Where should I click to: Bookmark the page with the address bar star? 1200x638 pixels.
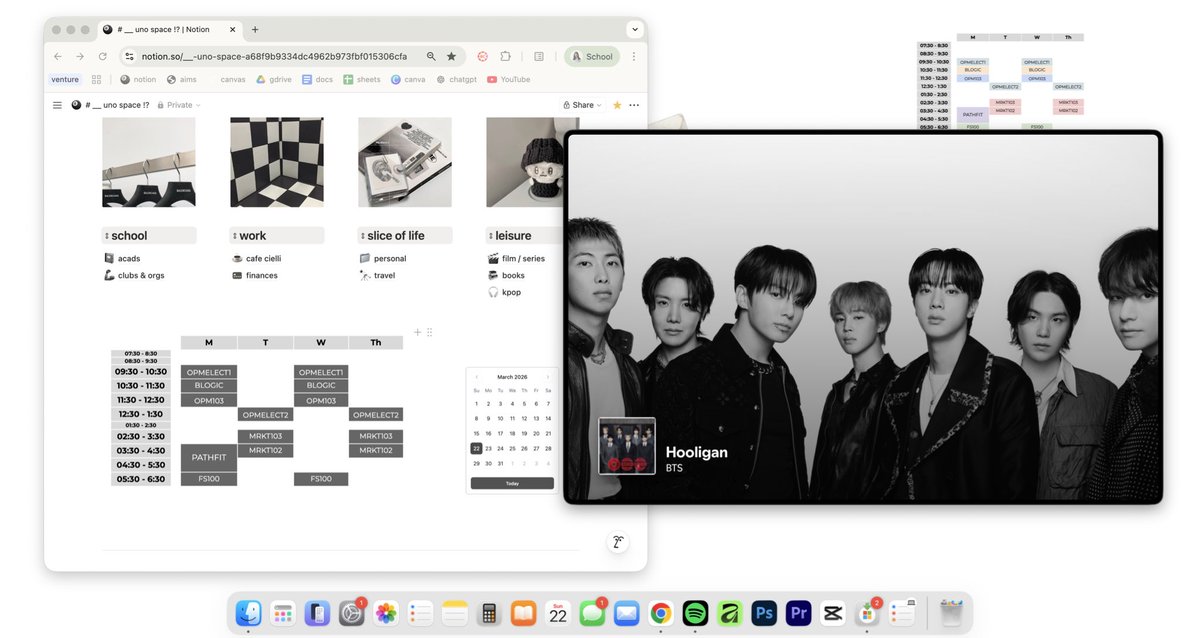tap(451, 57)
